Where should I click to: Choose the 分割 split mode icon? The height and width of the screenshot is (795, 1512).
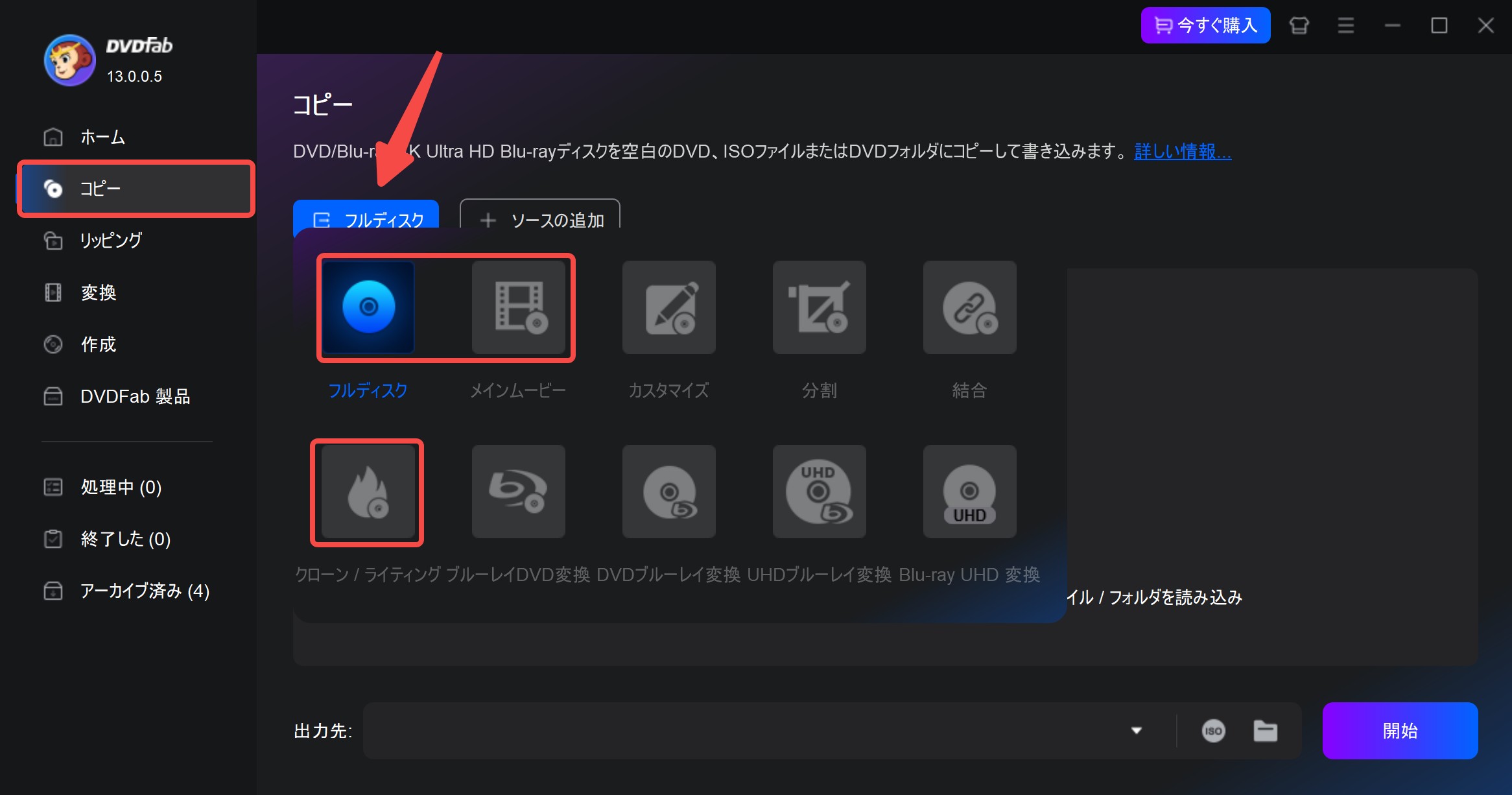(820, 307)
